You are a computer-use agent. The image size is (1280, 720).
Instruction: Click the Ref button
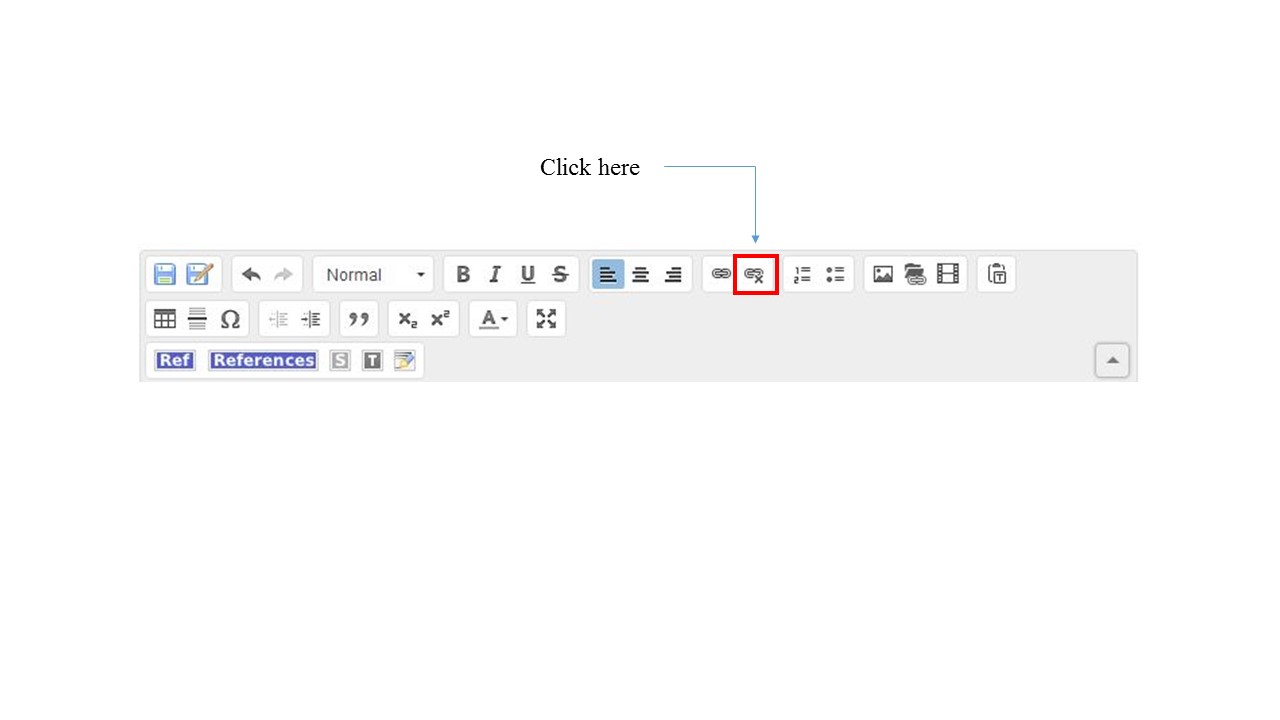coord(175,360)
